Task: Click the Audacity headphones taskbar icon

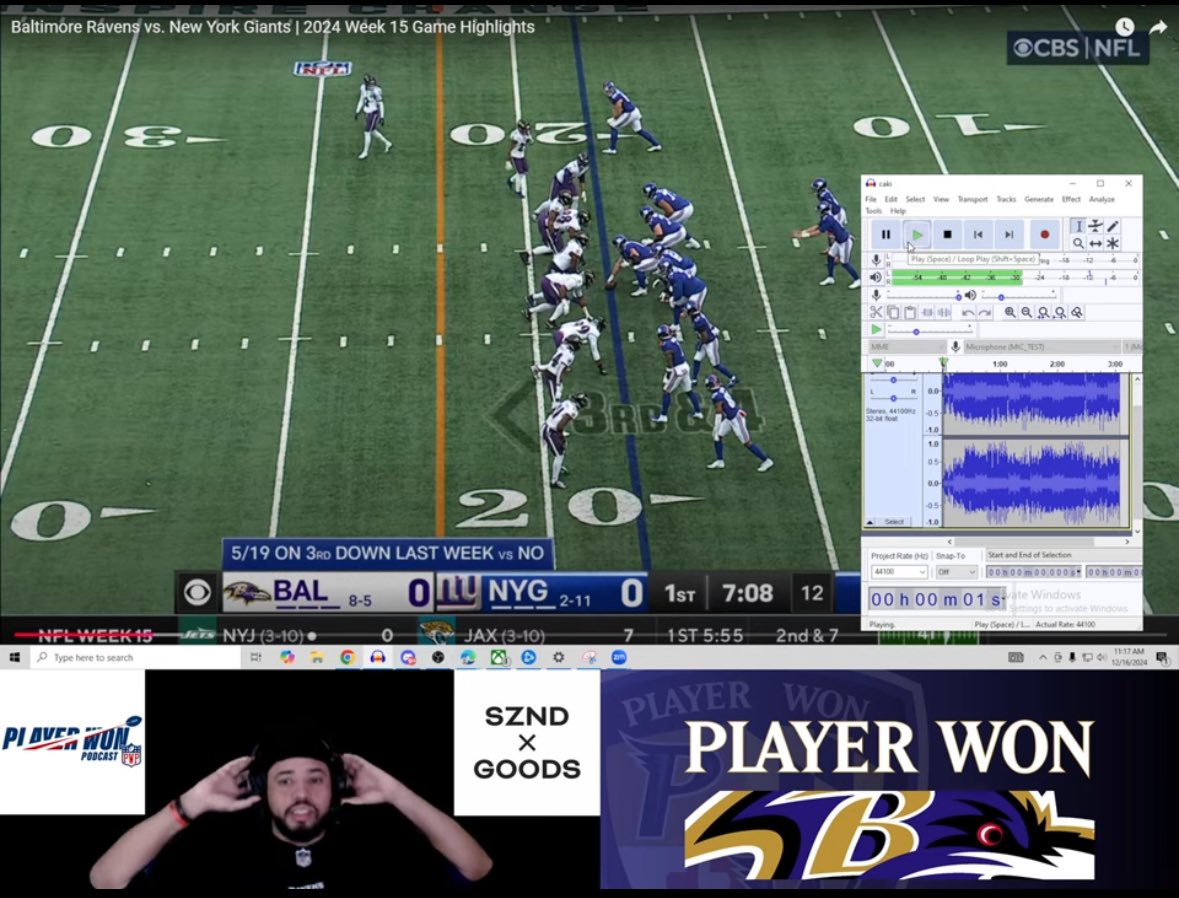Action: 377,657
